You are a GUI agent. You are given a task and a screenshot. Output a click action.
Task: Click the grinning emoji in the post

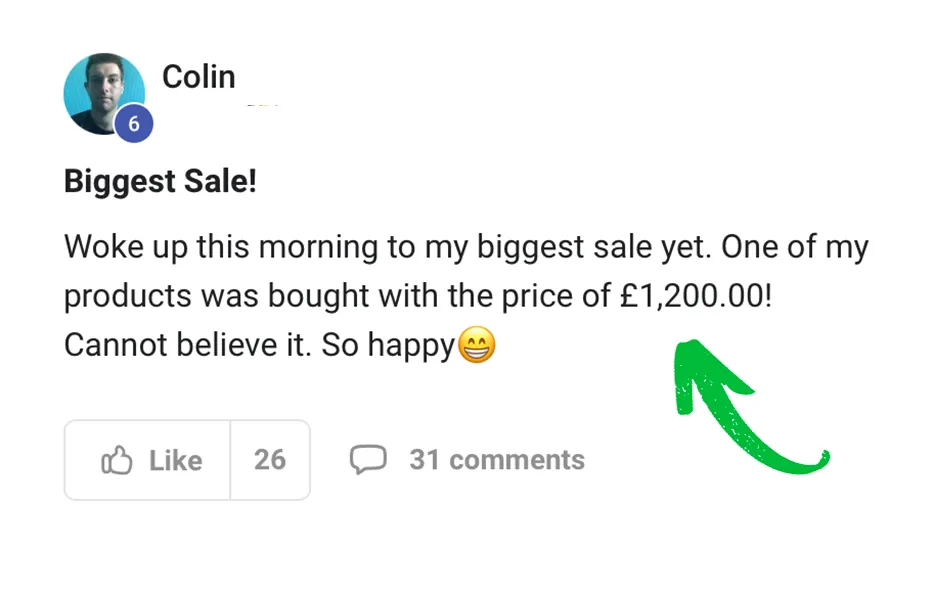click(x=476, y=346)
